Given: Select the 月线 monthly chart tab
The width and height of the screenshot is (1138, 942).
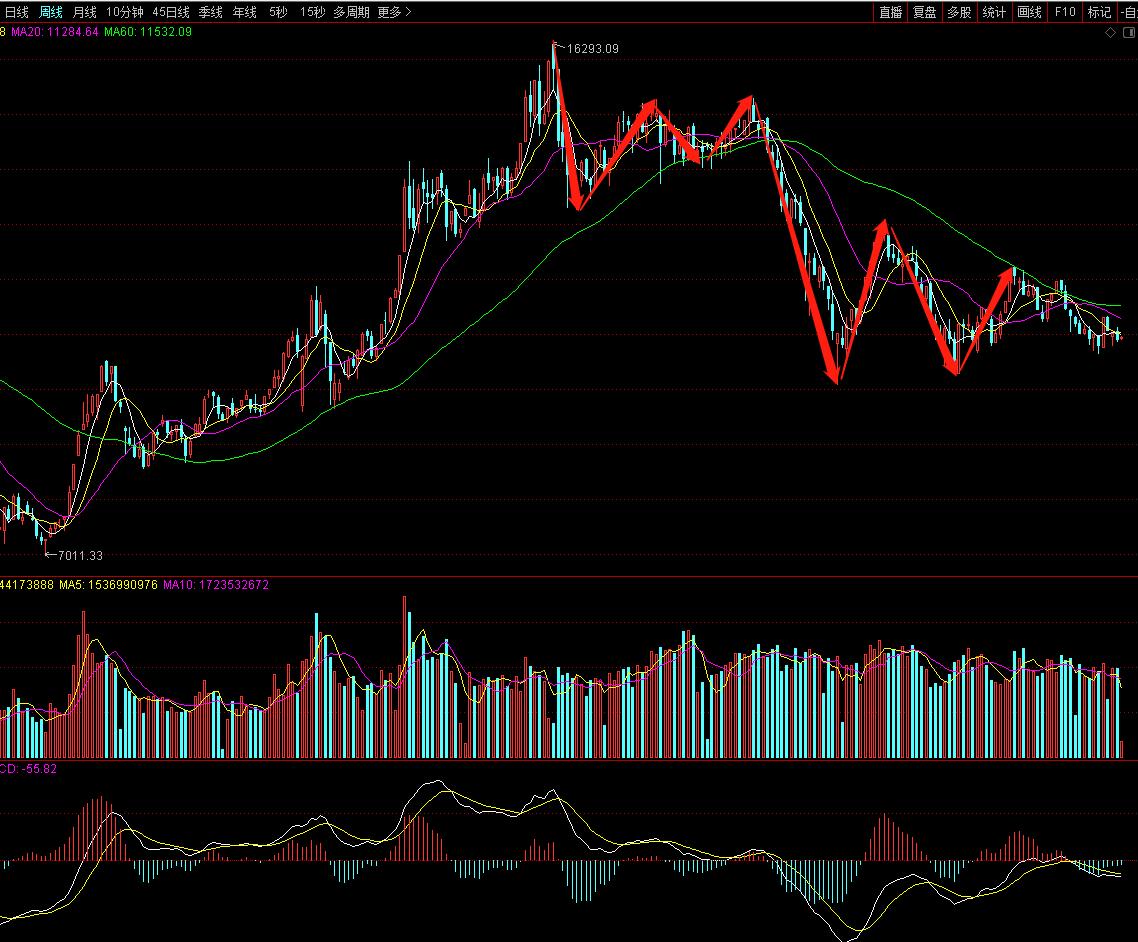Looking at the screenshot, I should coord(85,12).
